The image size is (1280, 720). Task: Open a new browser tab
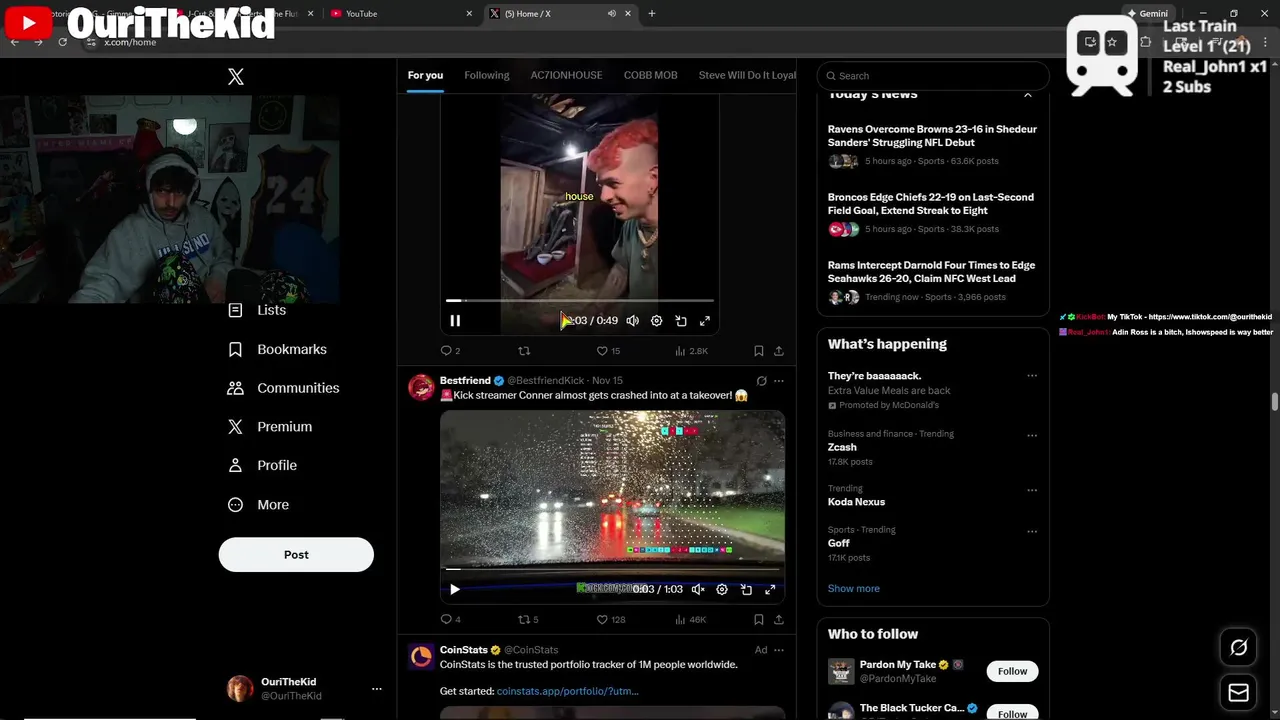click(652, 14)
